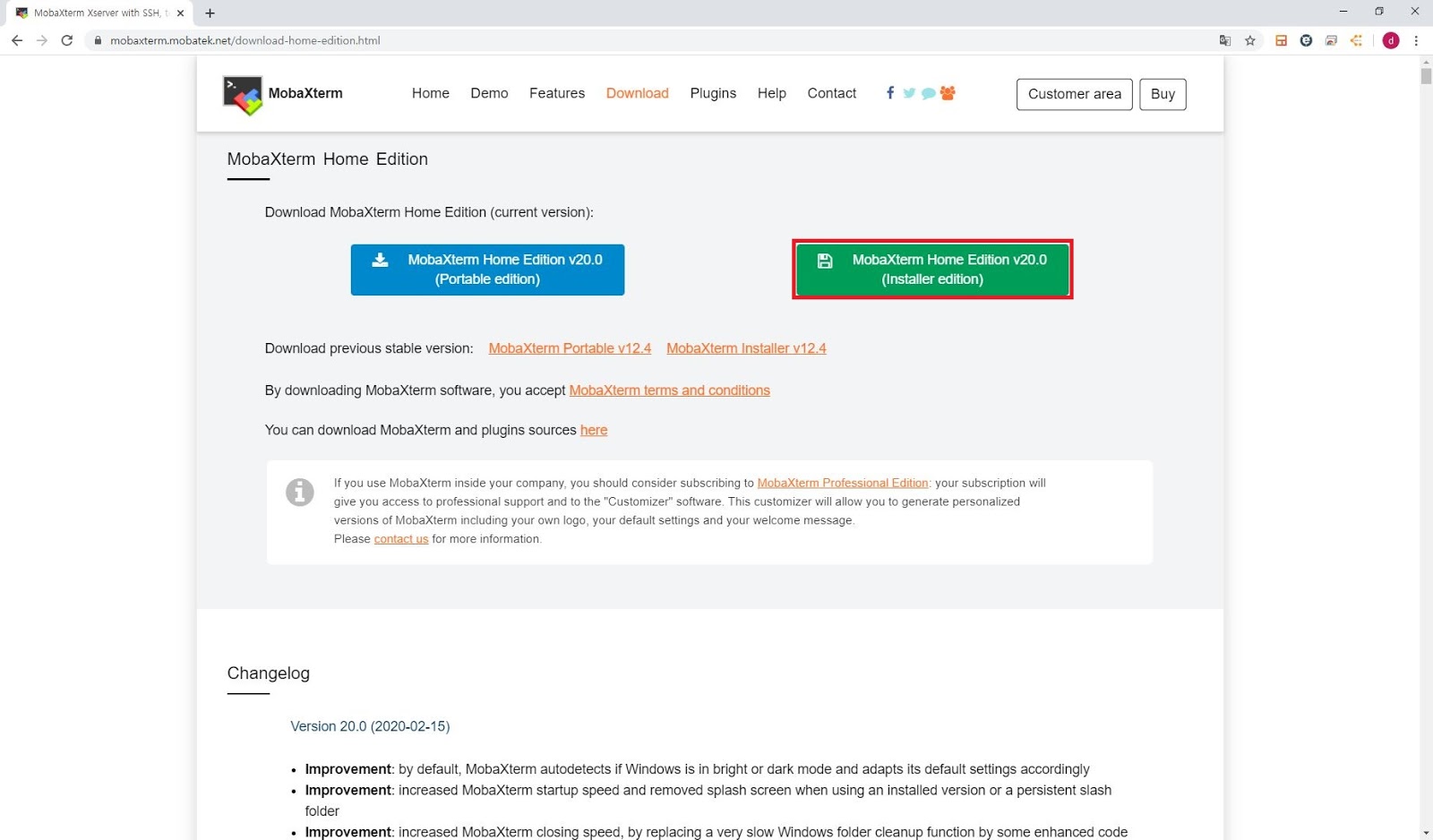The image size is (1433, 840).
Task: Go back with browser back arrow
Action: coord(17,40)
